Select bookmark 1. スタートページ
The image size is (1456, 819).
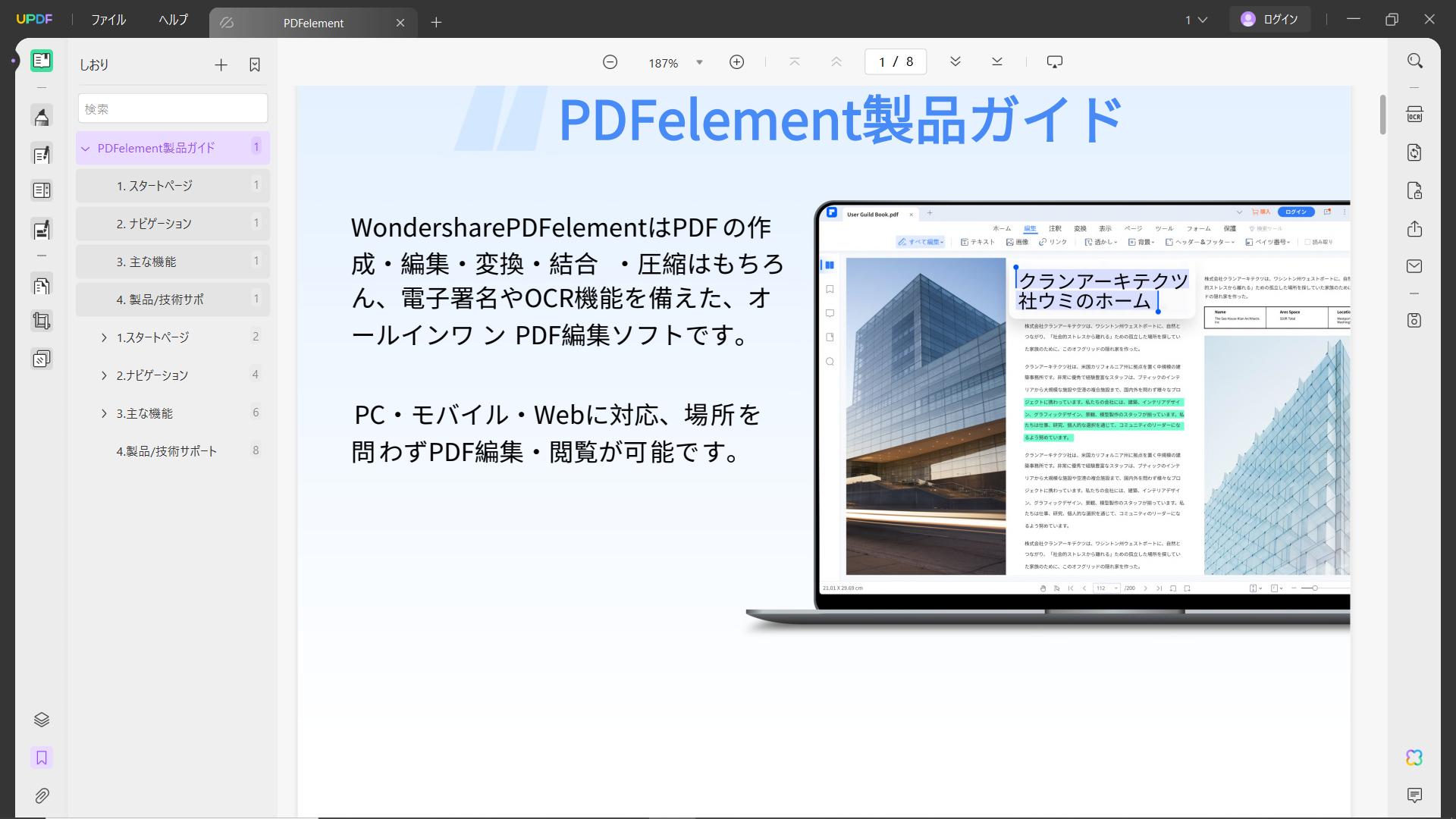173,186
